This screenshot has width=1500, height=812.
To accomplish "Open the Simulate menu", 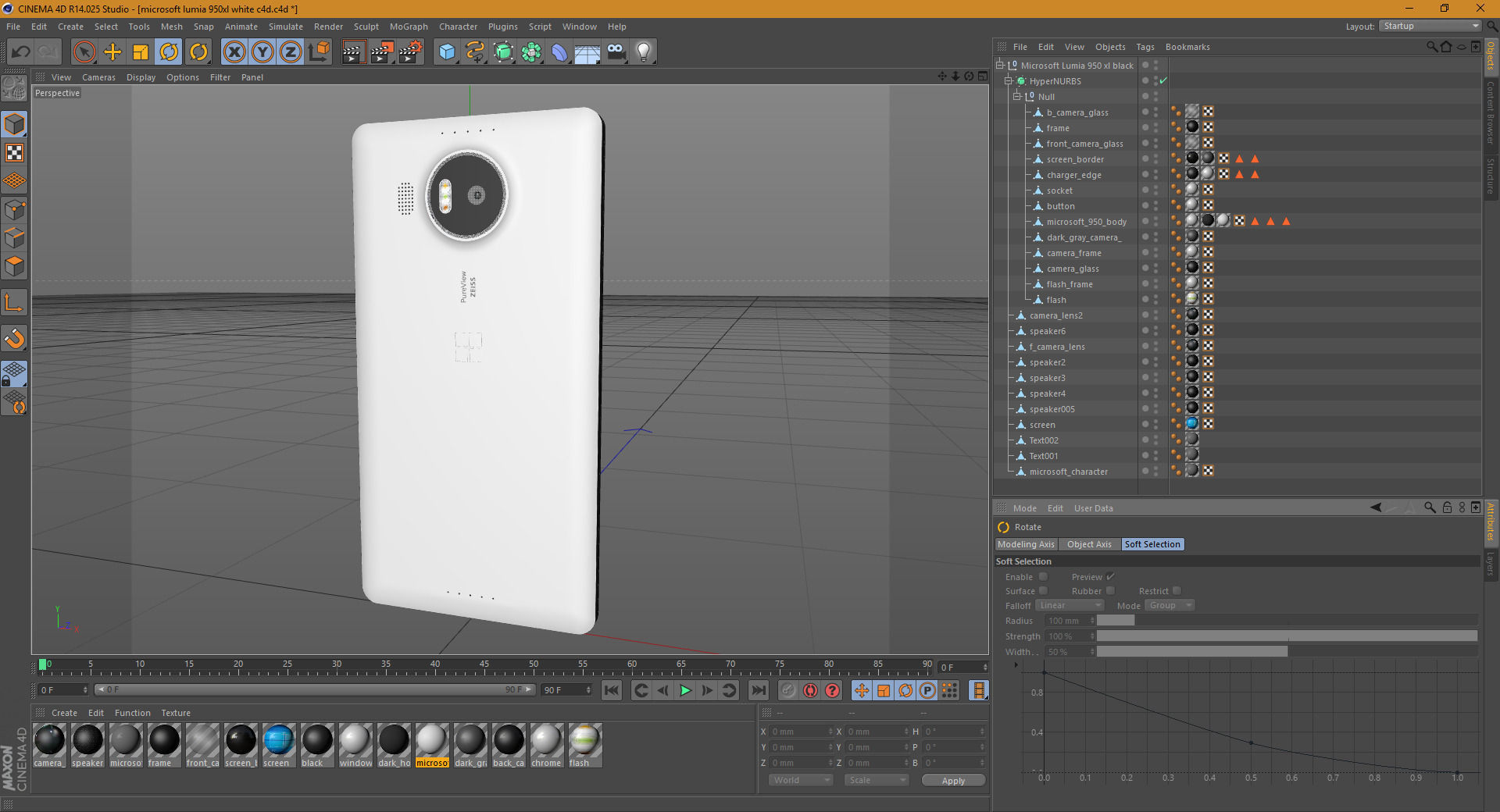I will (286, 27).
